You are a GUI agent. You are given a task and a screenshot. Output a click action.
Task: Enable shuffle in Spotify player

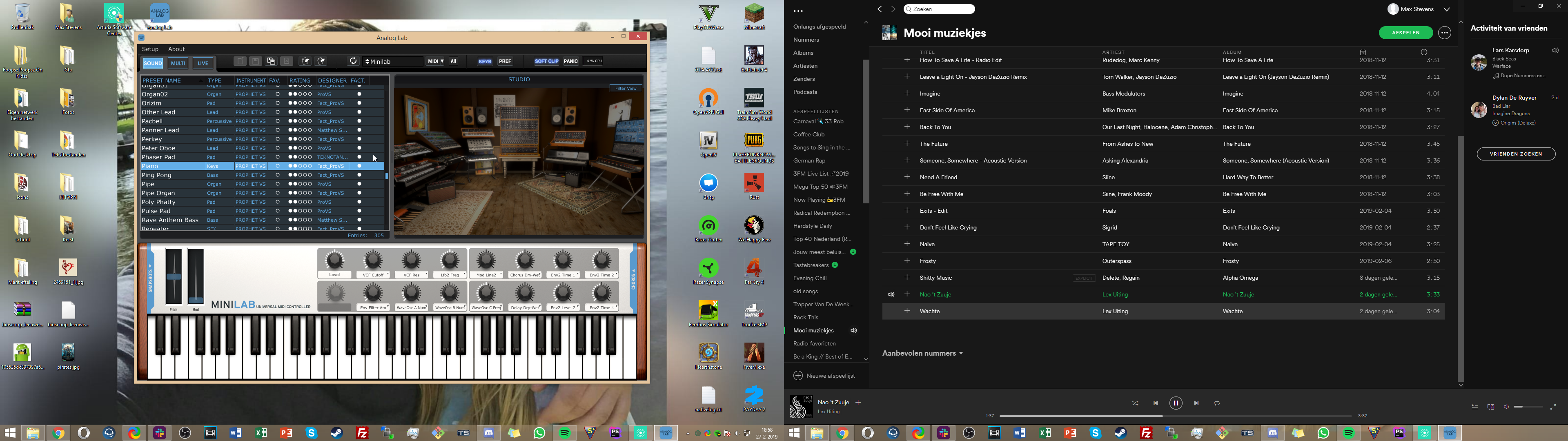(x=1135, y=403)
